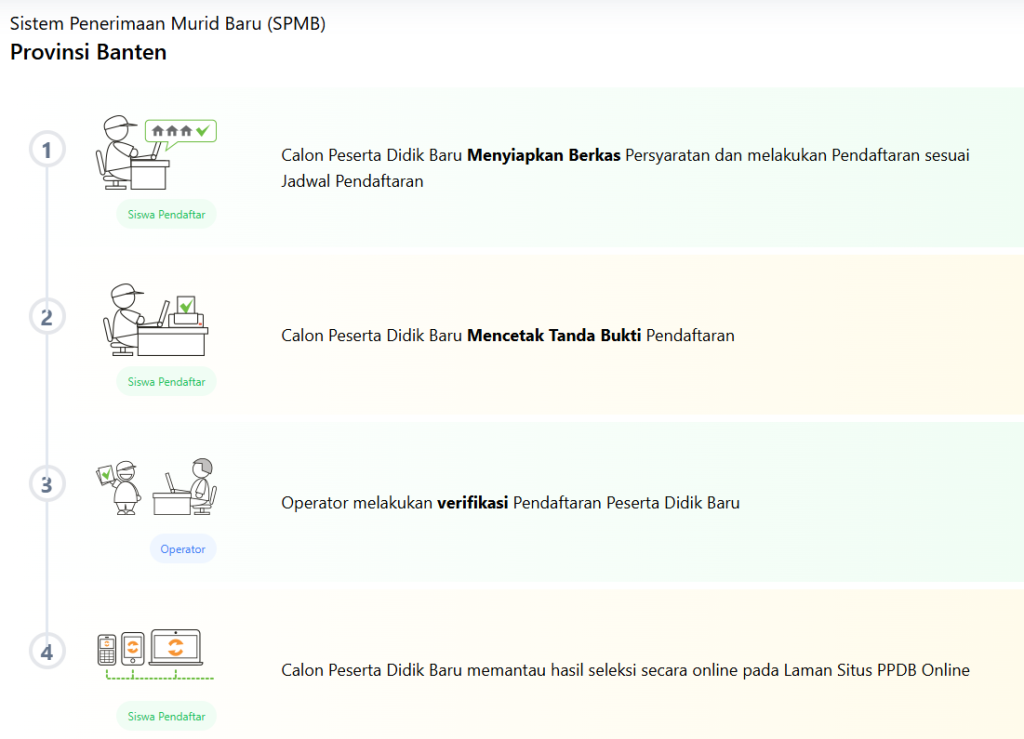The image size is (1024, 739).
Task: Click the step 1 number circle
Action: pyautogui.click(x=47, y=151)
